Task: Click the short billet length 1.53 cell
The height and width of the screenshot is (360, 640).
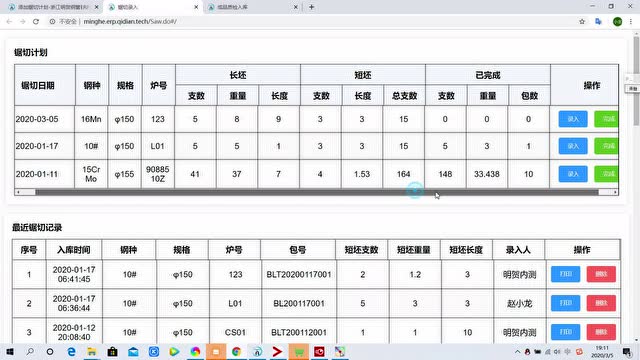Action: point(362,174)
